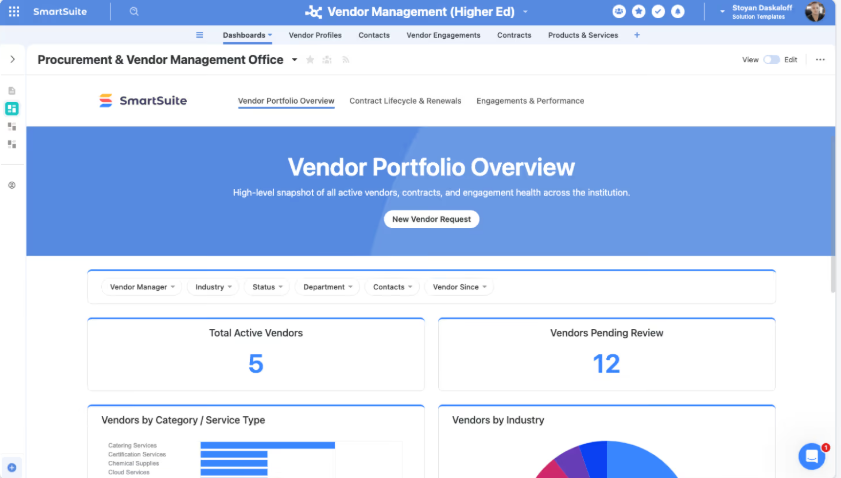The image size is (841, 478).
Task: Open the notifications bell icon
Action: tap(678, 11)
